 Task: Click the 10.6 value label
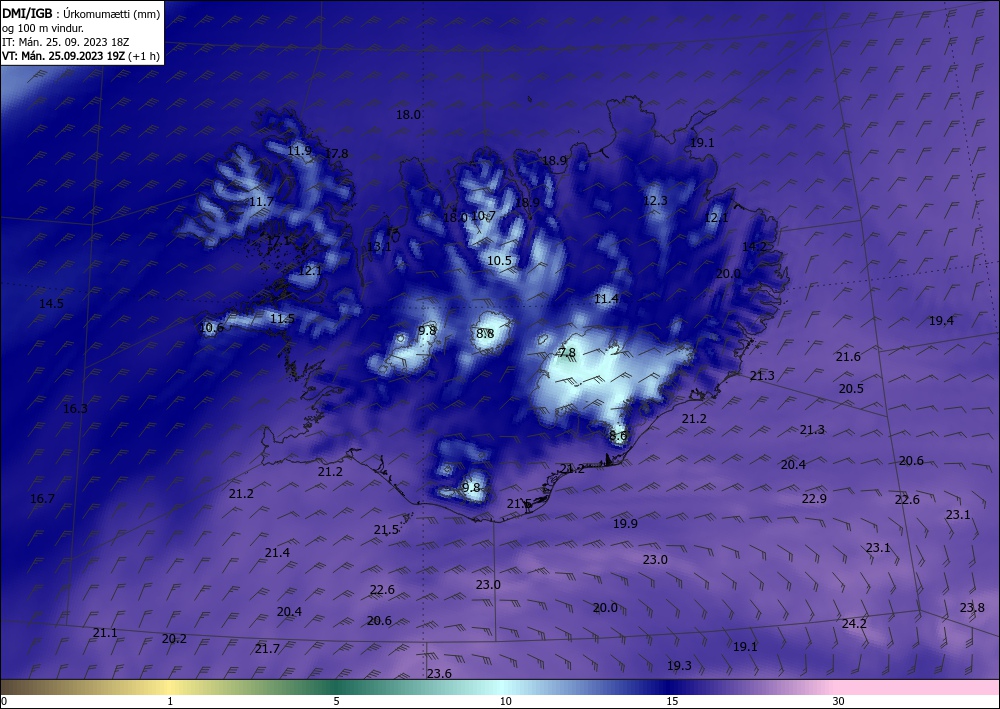(212, 328)
